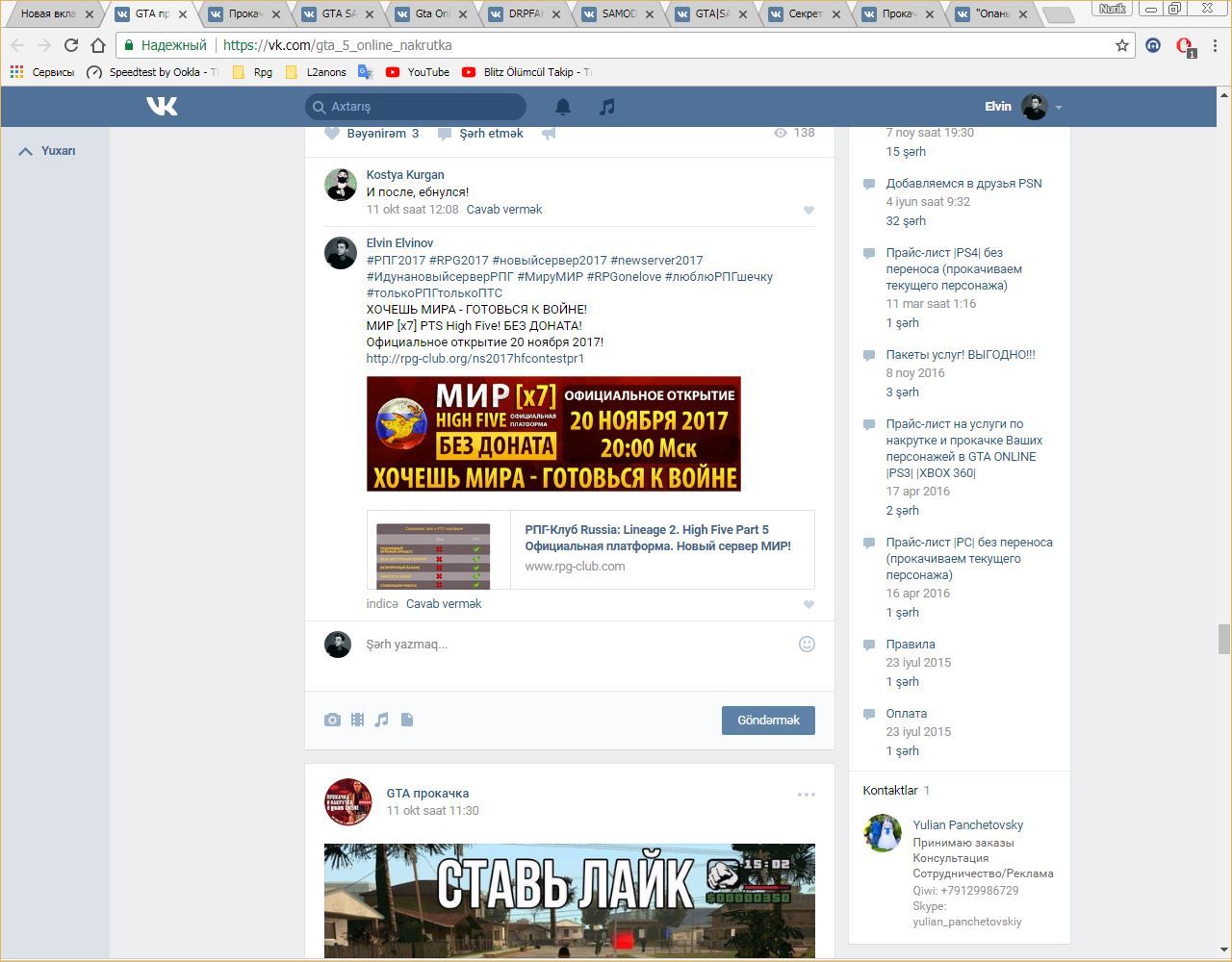Click the address bar URL
The height and width of the screenshot is (962, 1232).
point(338,45)
